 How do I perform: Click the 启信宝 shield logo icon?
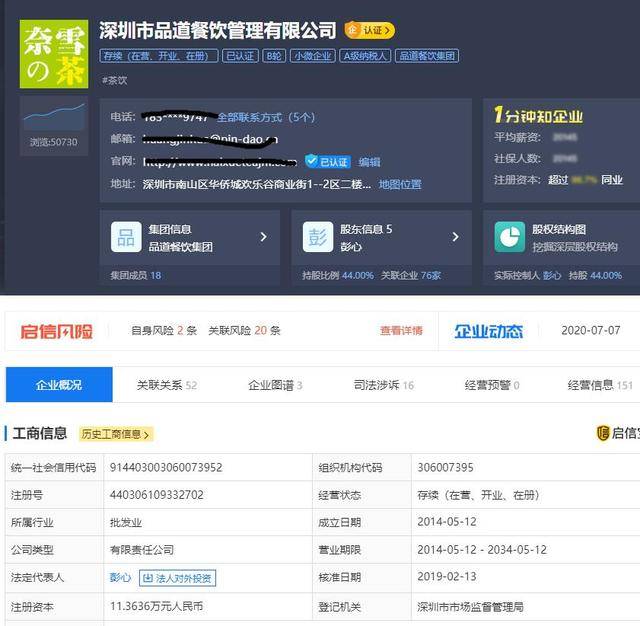tap(603, 433)
